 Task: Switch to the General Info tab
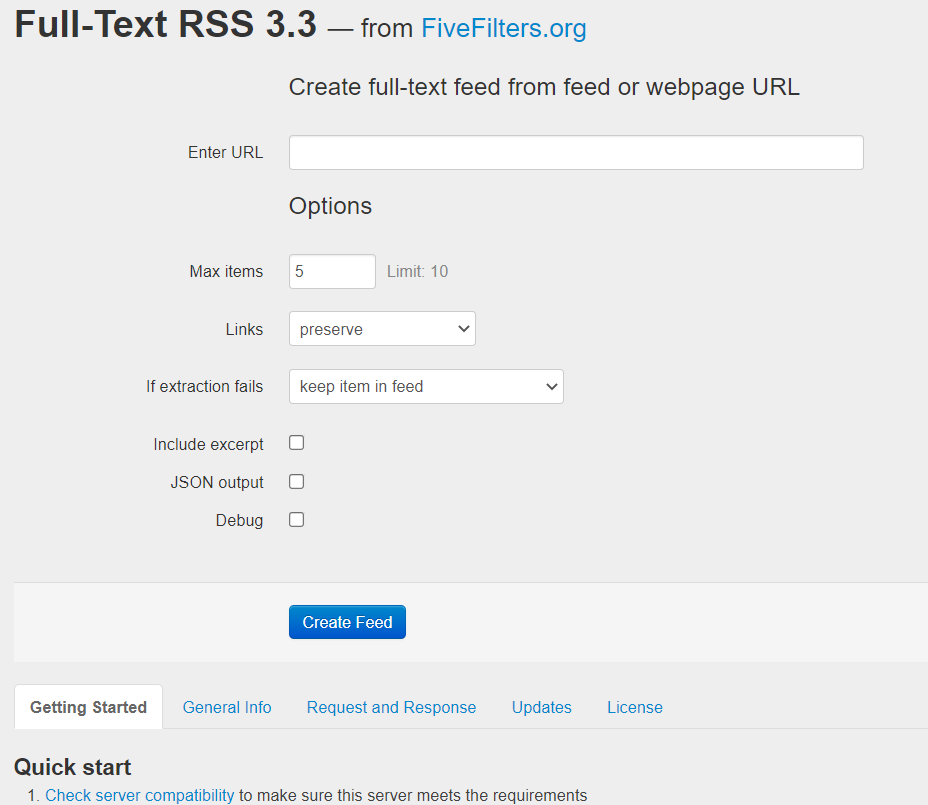pyautogui.click(x=227, y=707)
